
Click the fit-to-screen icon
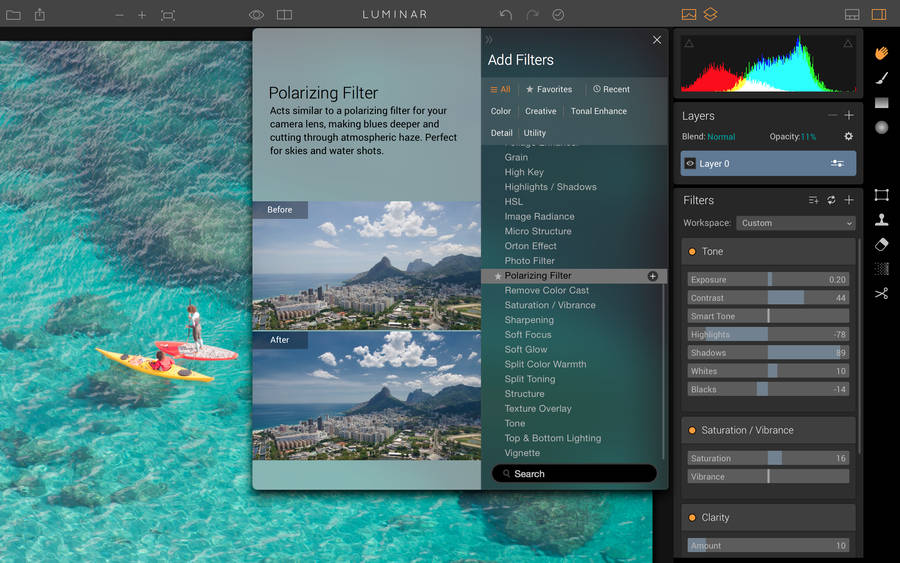[x=168, y=15]
